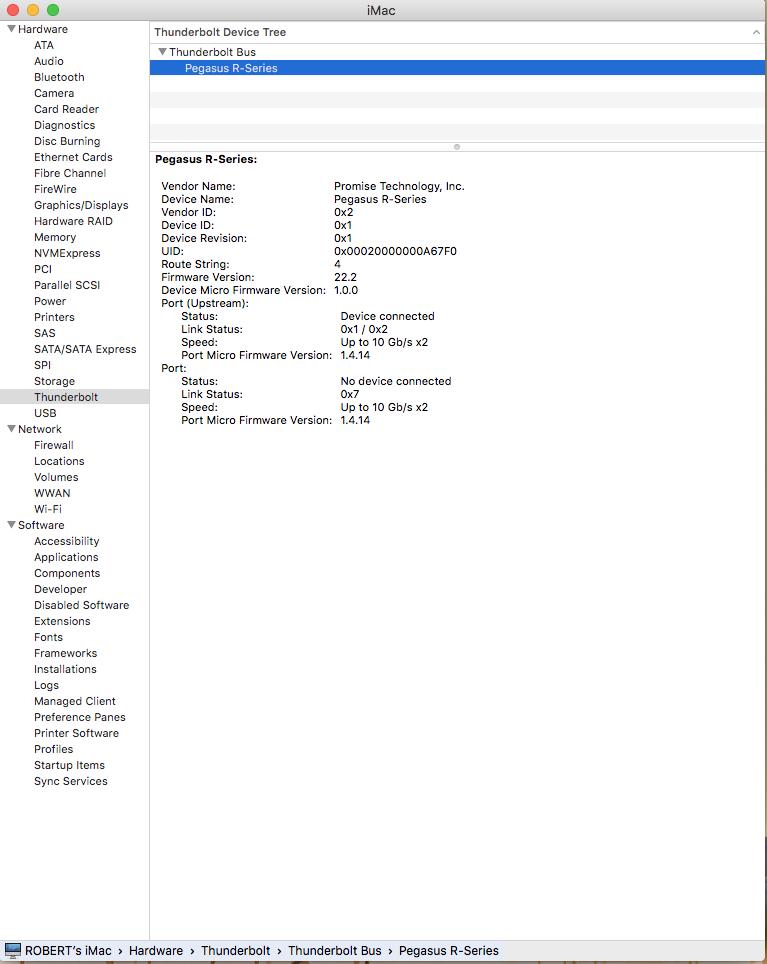
Task: Click the computer icon in path bar
Action: (x=12, y=950)
